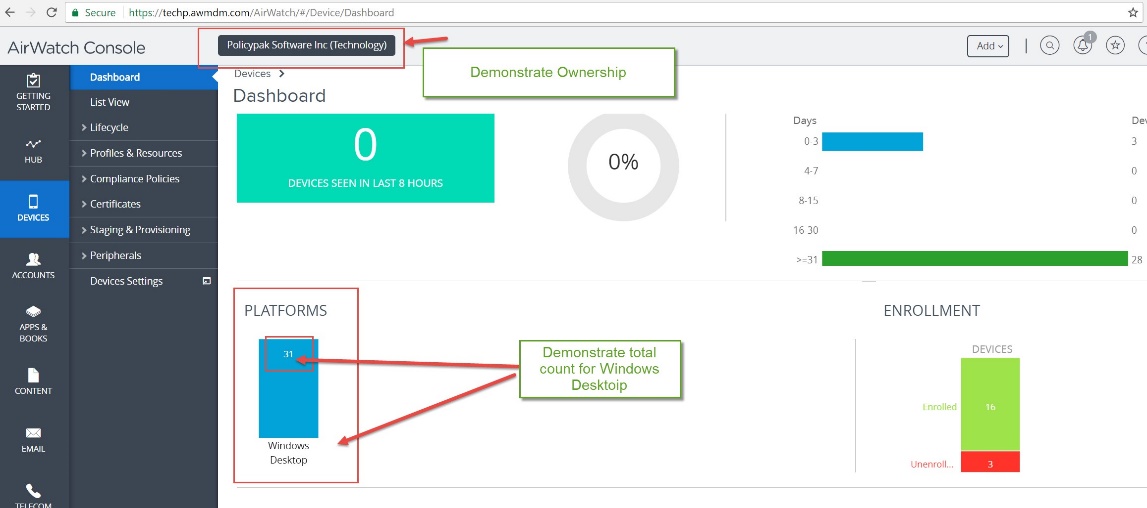Click the Devices Seen in Last 8 Hours tile
This screenshot has height=508, width=1147.
click(x=365, y=158)
